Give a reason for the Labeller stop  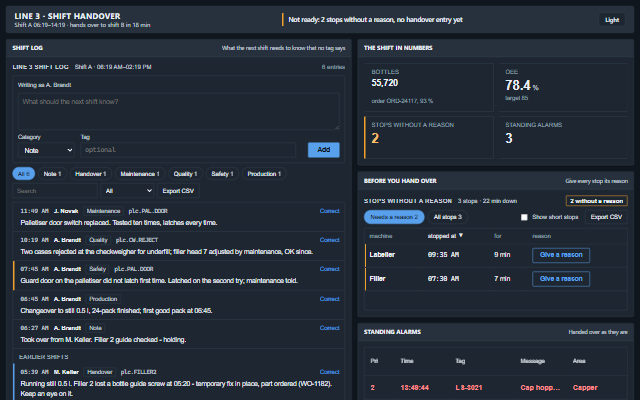click(561, 255)
